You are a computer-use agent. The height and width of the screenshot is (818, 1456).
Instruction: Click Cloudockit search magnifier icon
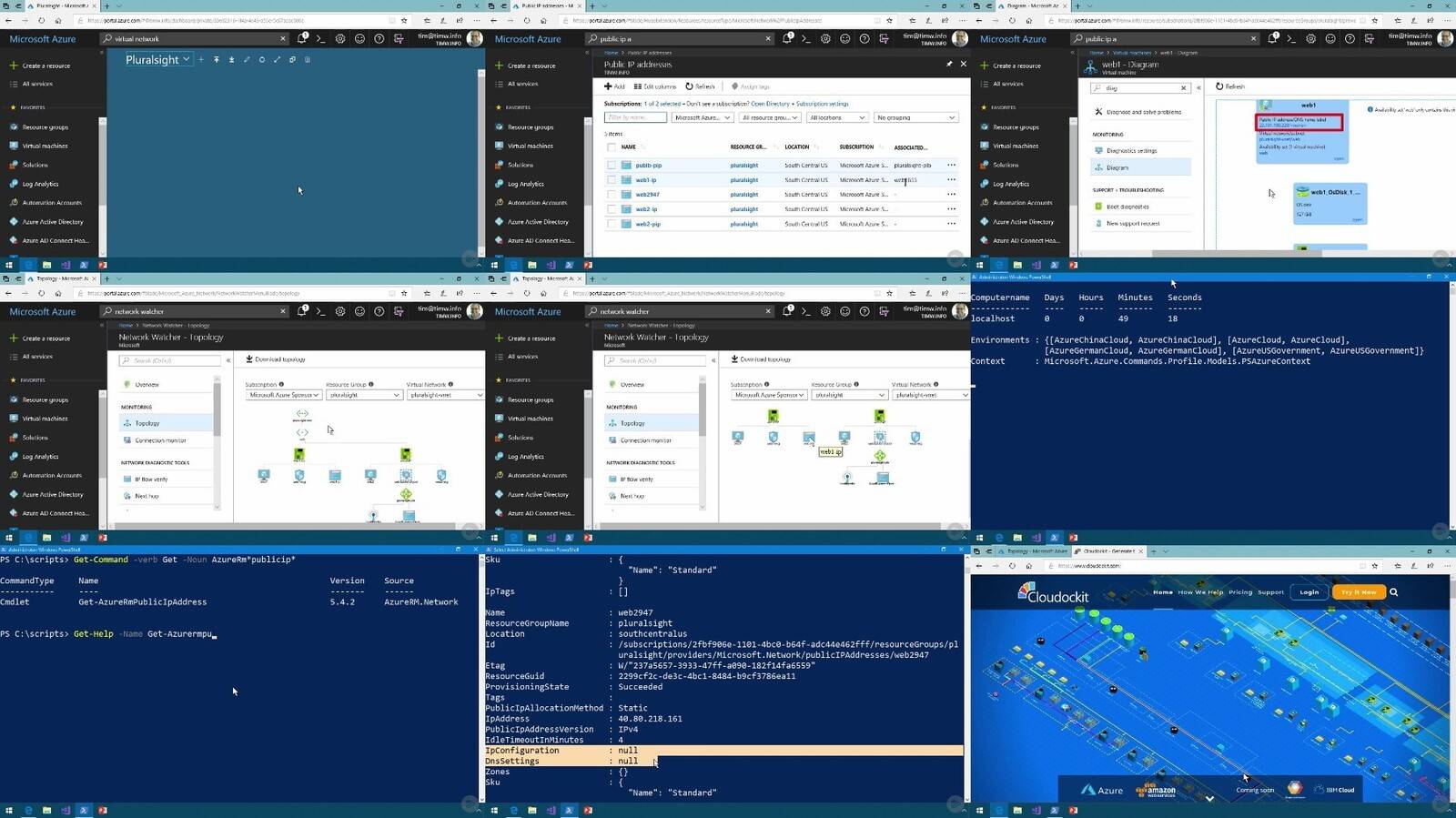click(1393, 591)
